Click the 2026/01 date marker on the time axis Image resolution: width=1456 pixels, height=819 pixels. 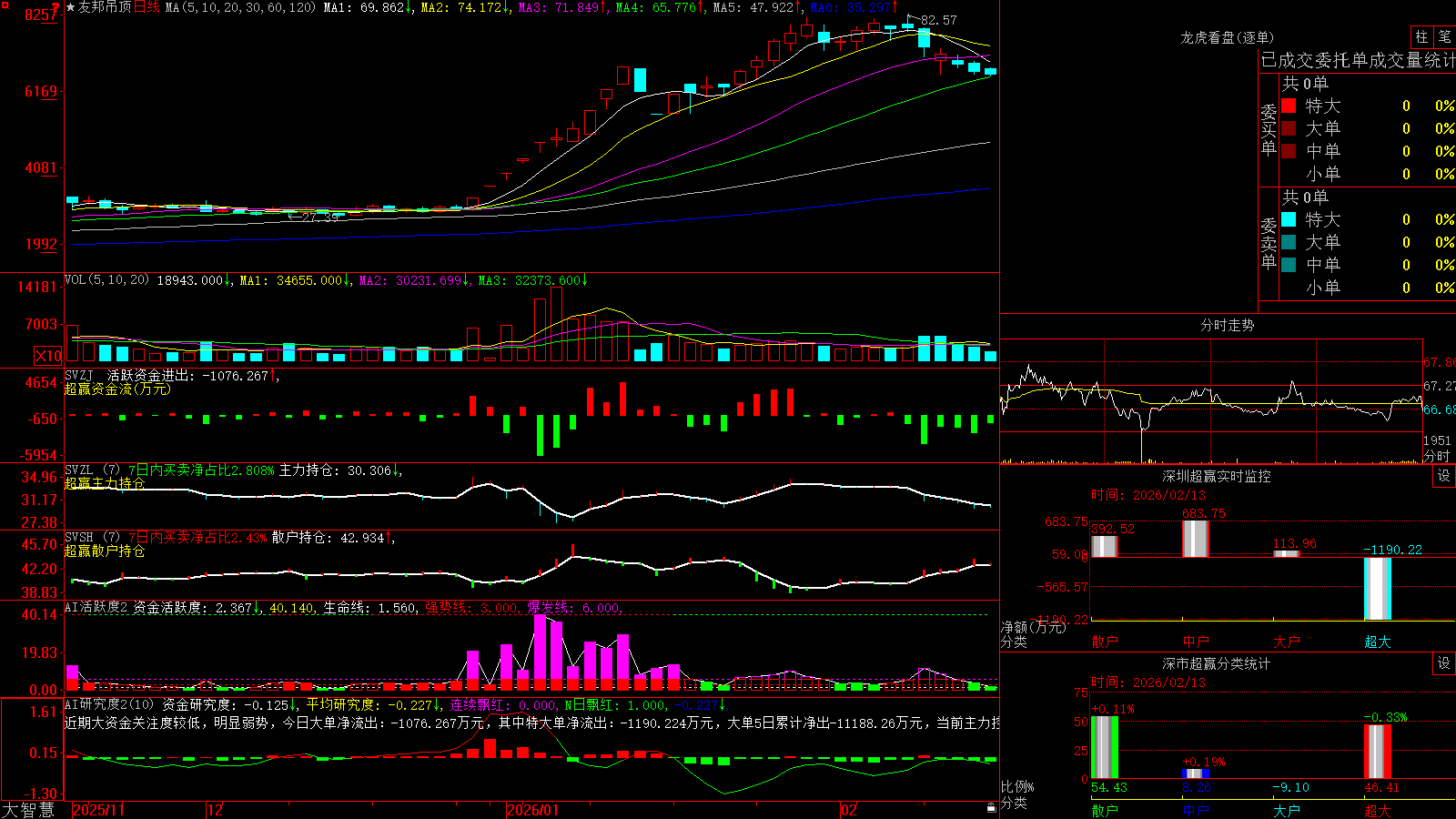pos(533,810)
